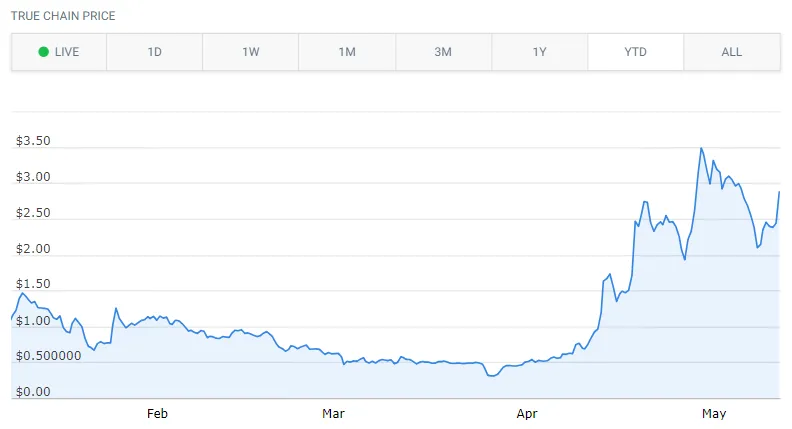
Task: Select the 1Y time range
Action: point(539,52)
